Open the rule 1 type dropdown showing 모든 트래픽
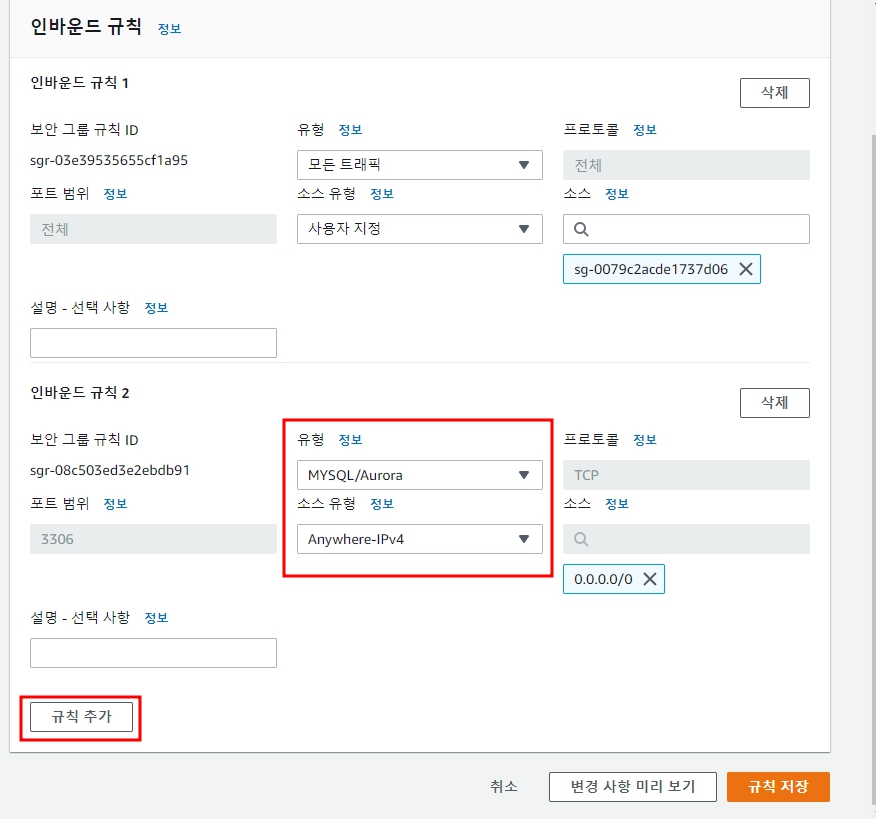 pyautogui.click(x=420, y=165)
